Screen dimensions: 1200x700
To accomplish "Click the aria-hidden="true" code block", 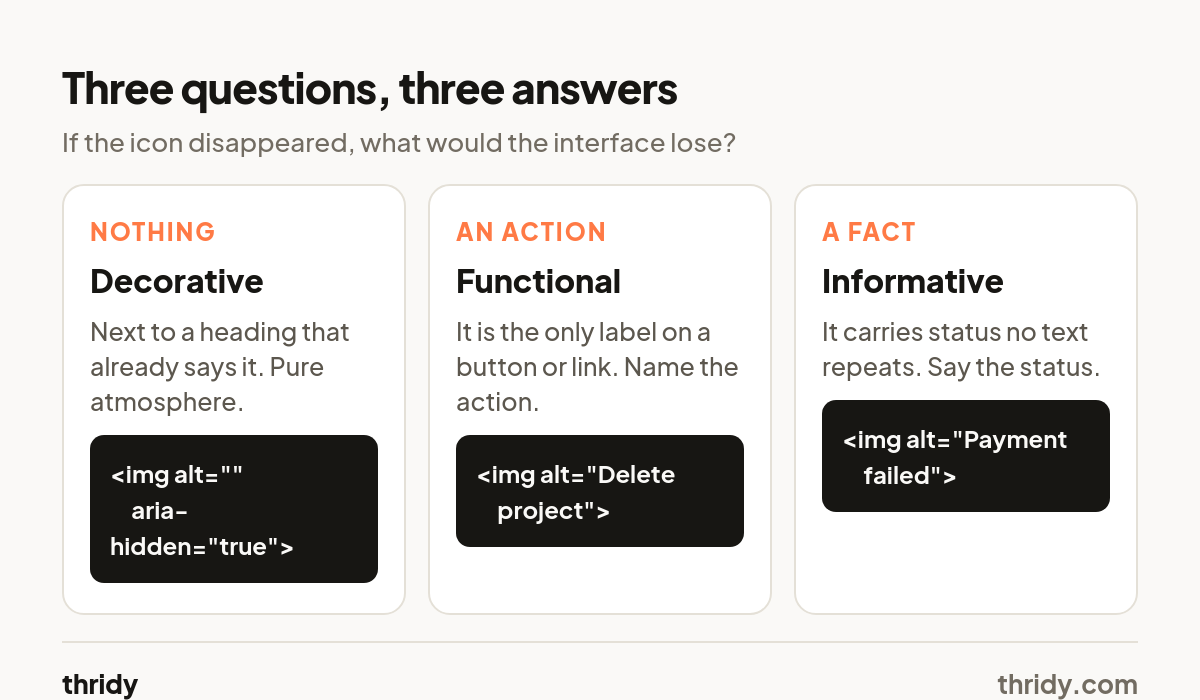I will tap(234, 509).
